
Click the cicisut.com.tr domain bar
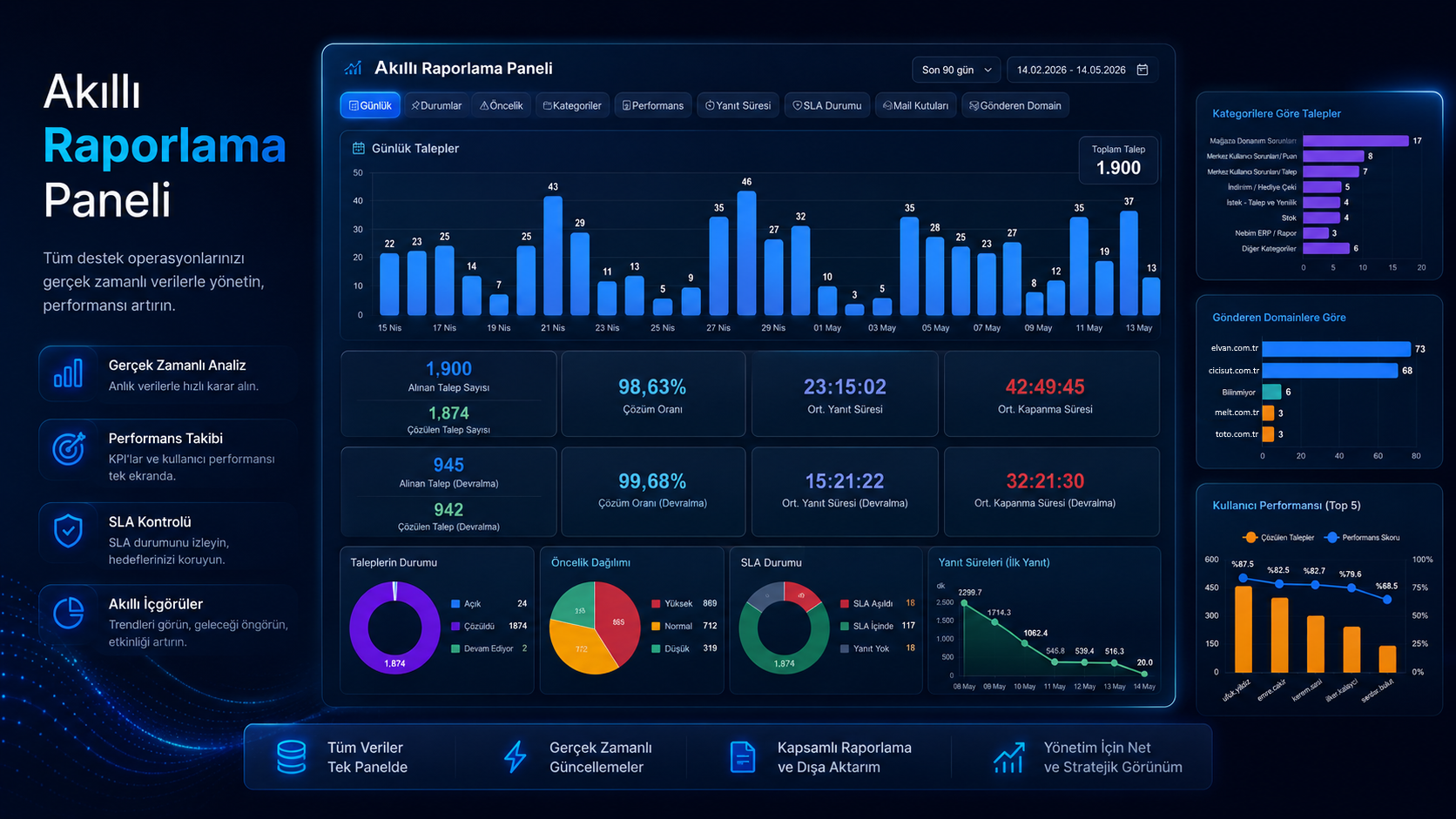coord(1330,371)
